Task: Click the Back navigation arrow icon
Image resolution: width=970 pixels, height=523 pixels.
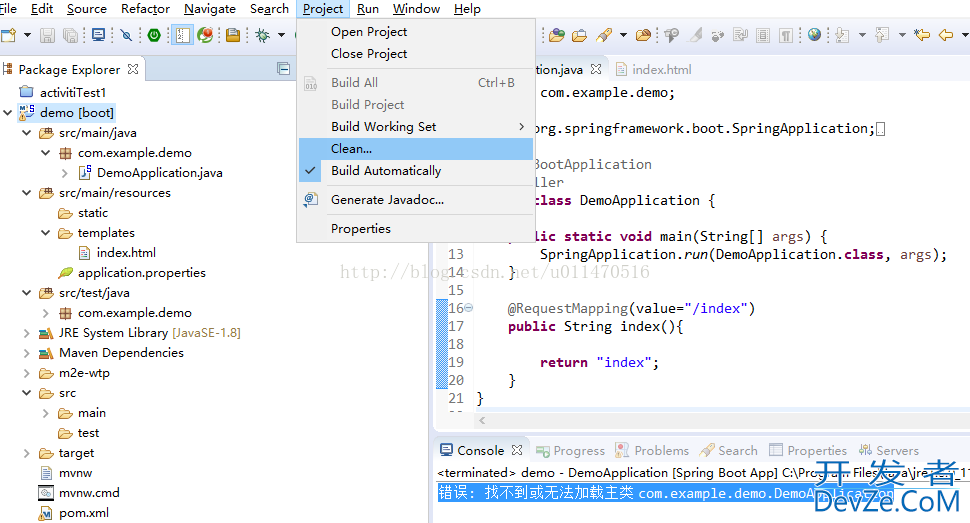Action: [x=946, y=35]
